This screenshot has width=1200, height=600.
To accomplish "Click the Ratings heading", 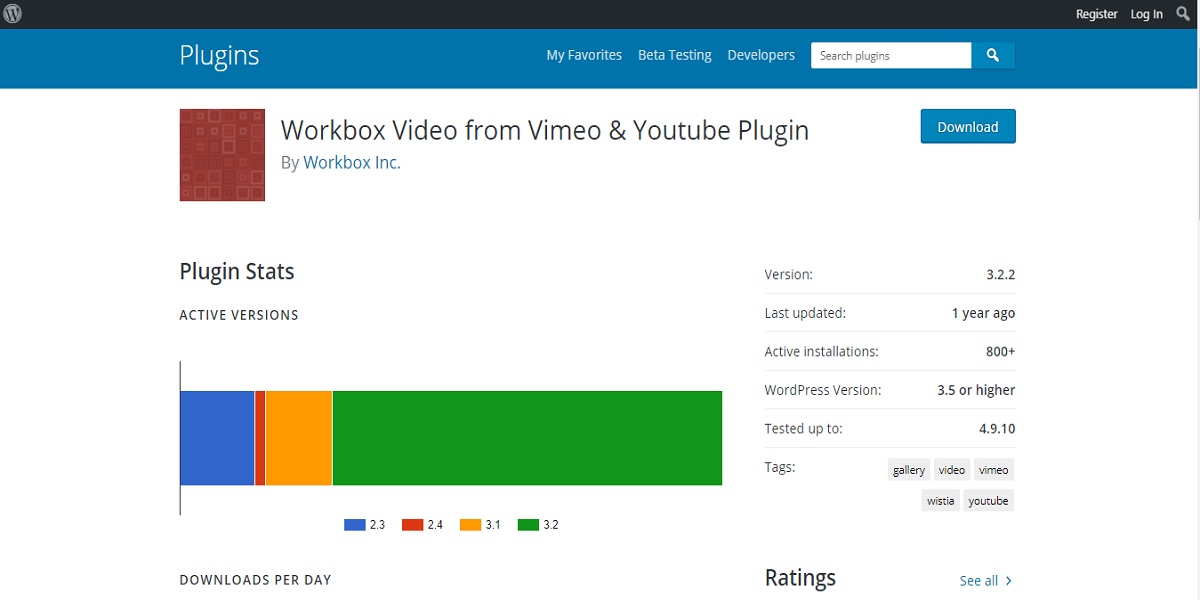I will 800,578.
